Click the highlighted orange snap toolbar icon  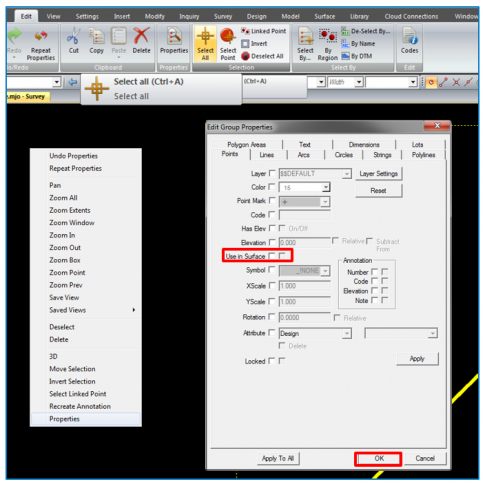coord(431,82)
